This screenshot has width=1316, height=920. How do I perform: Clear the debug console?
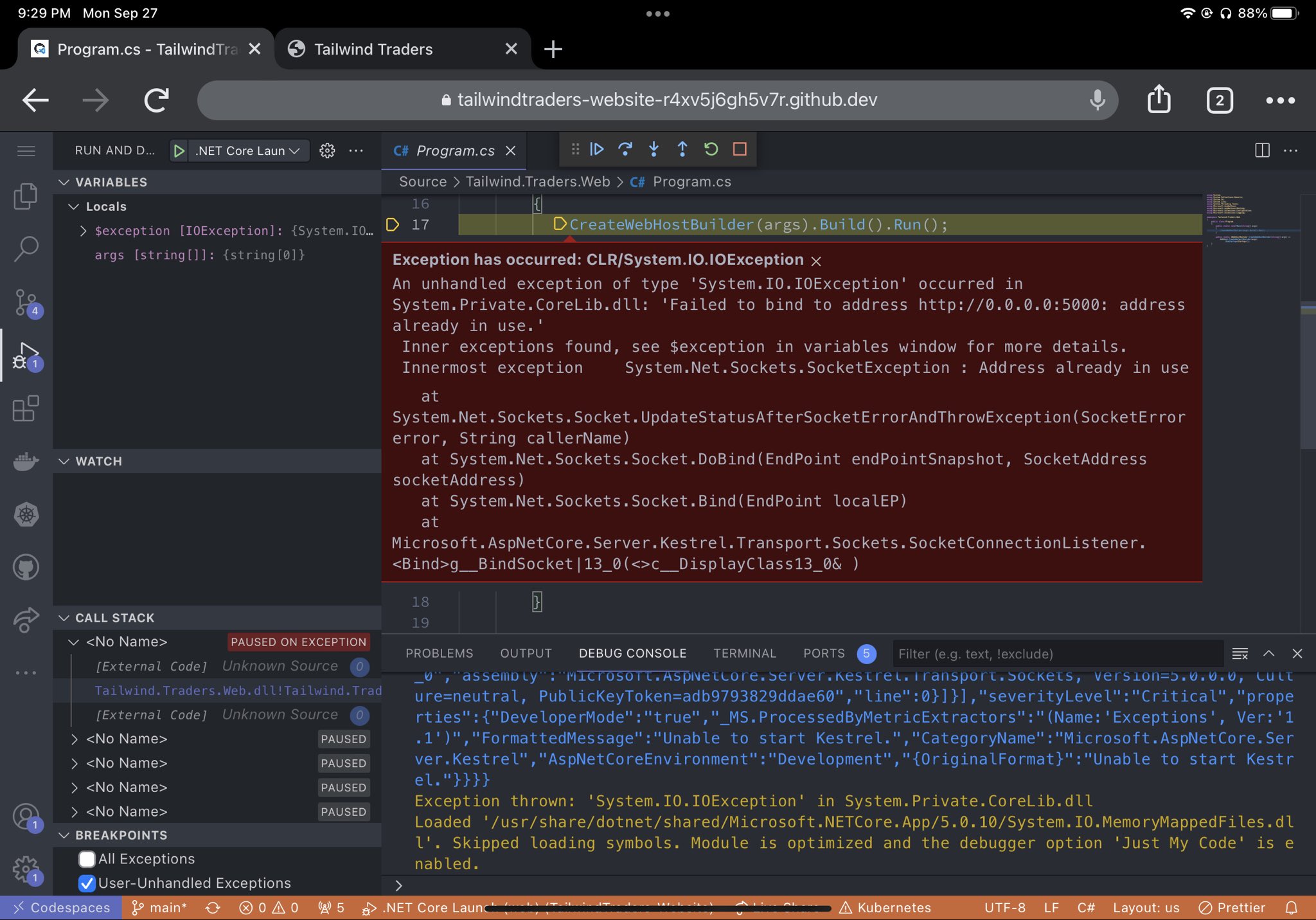(1240, 654)
